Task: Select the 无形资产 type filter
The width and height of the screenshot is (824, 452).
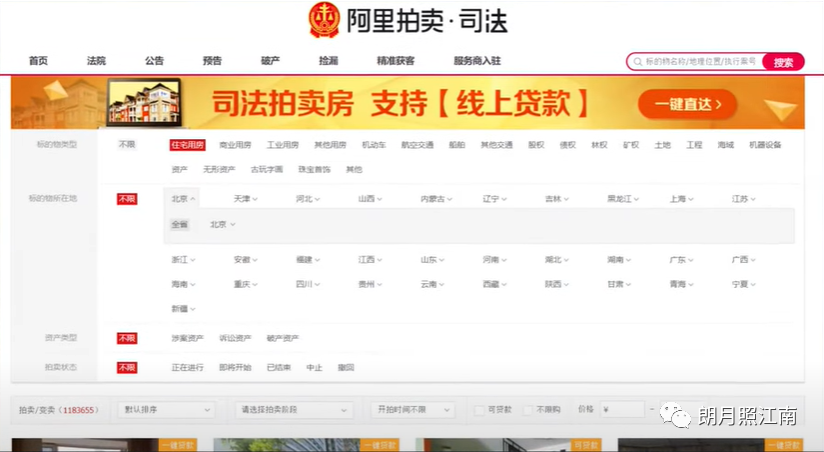Action: point(219,169)
